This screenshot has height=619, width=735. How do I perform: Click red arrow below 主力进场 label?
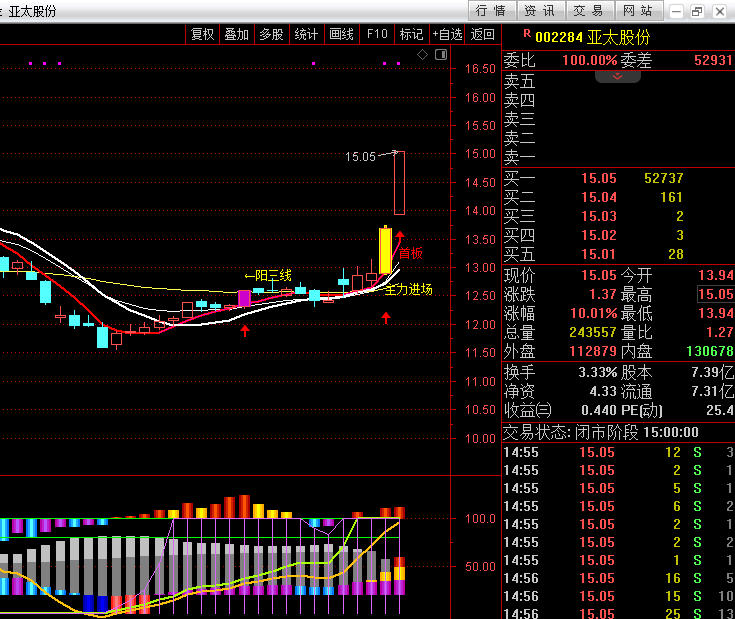coord(386,317)
